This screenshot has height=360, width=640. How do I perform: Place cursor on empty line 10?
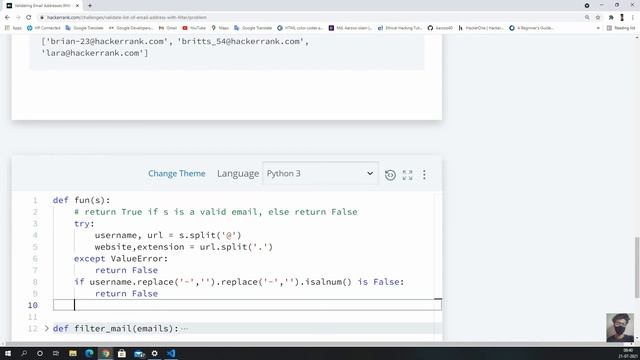click(247, 305)
